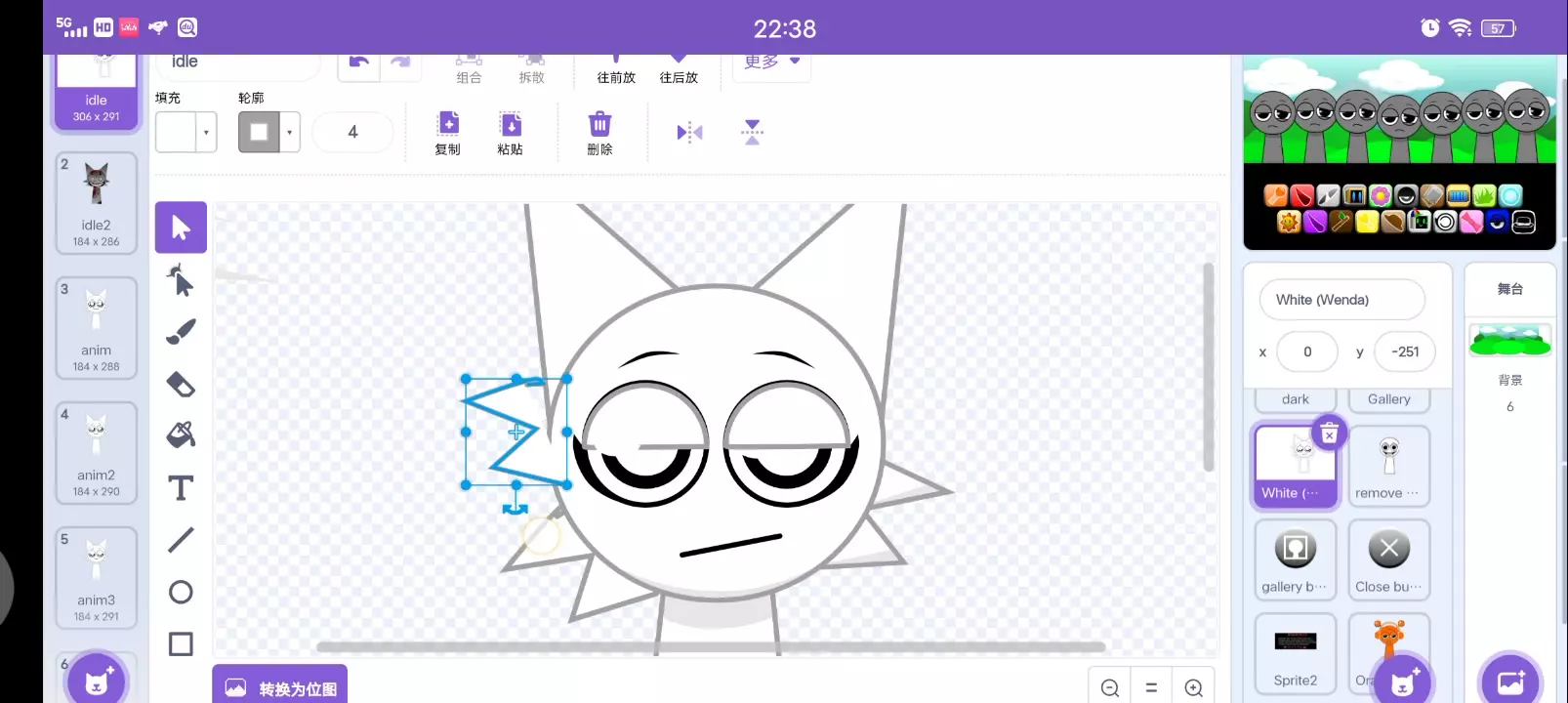Select the 'Close bu…' sprite

(1389, 560)
